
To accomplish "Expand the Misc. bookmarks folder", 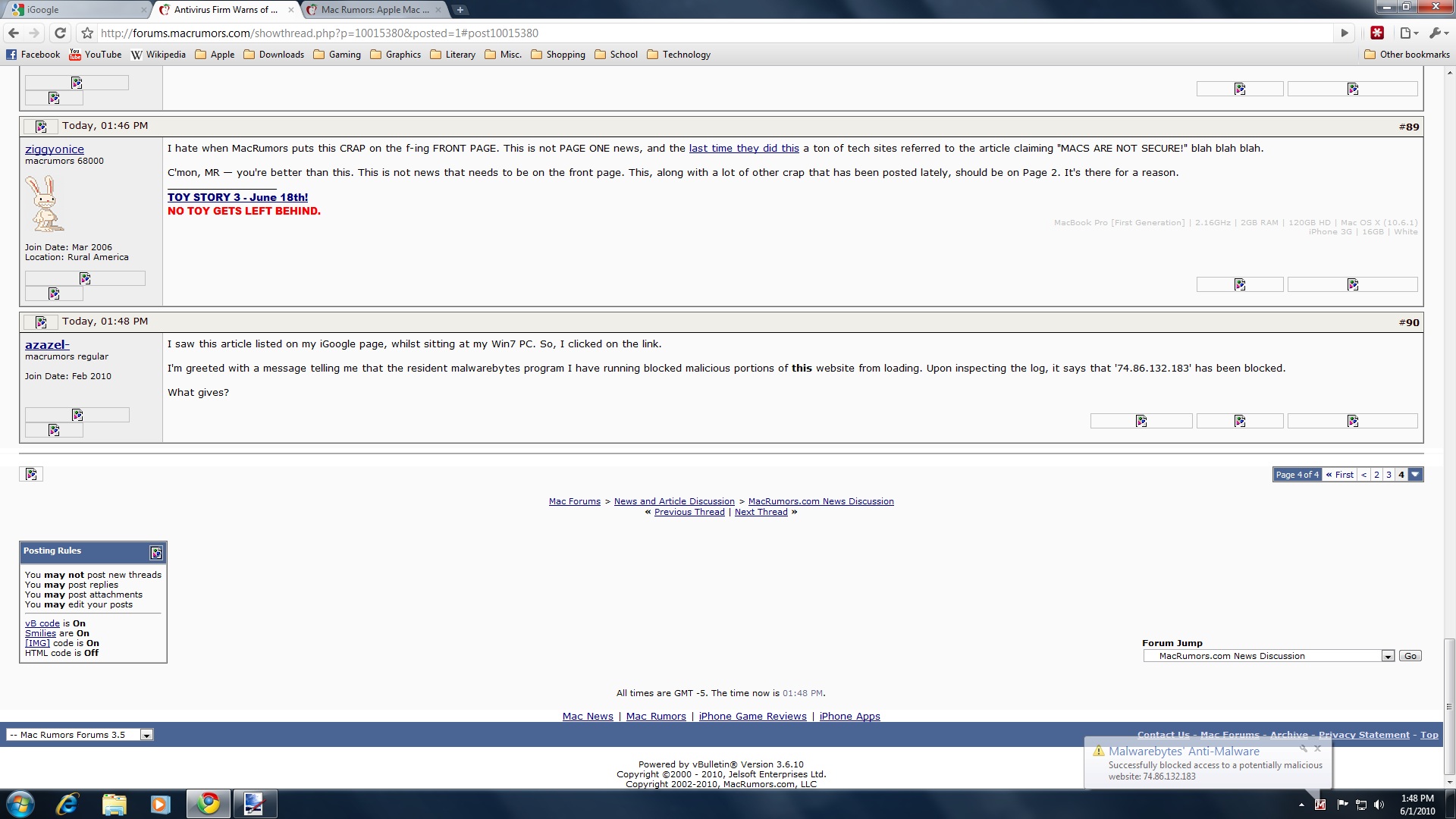I will tap(504, 55).
